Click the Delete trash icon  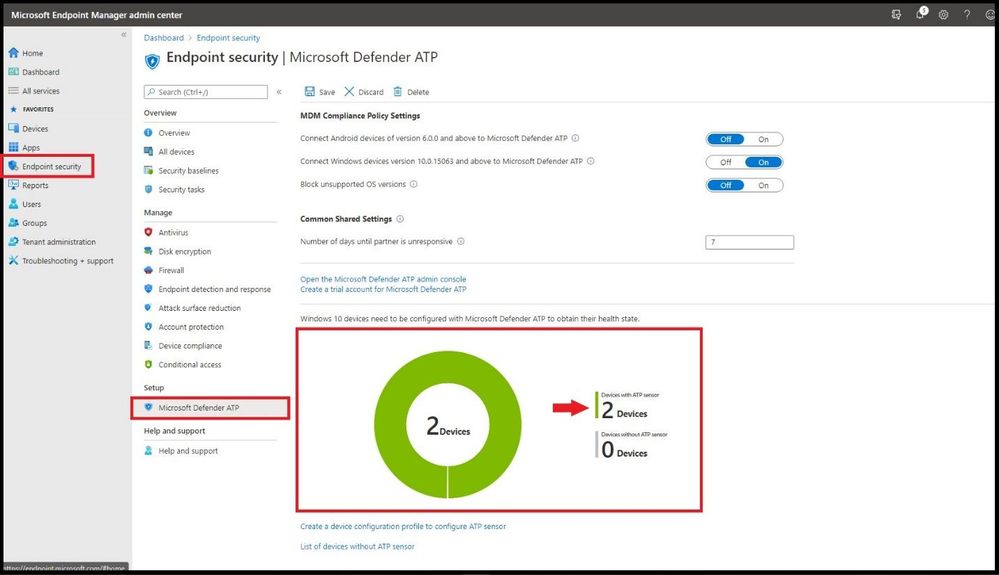pyautogui.click(x=398, y=92)
